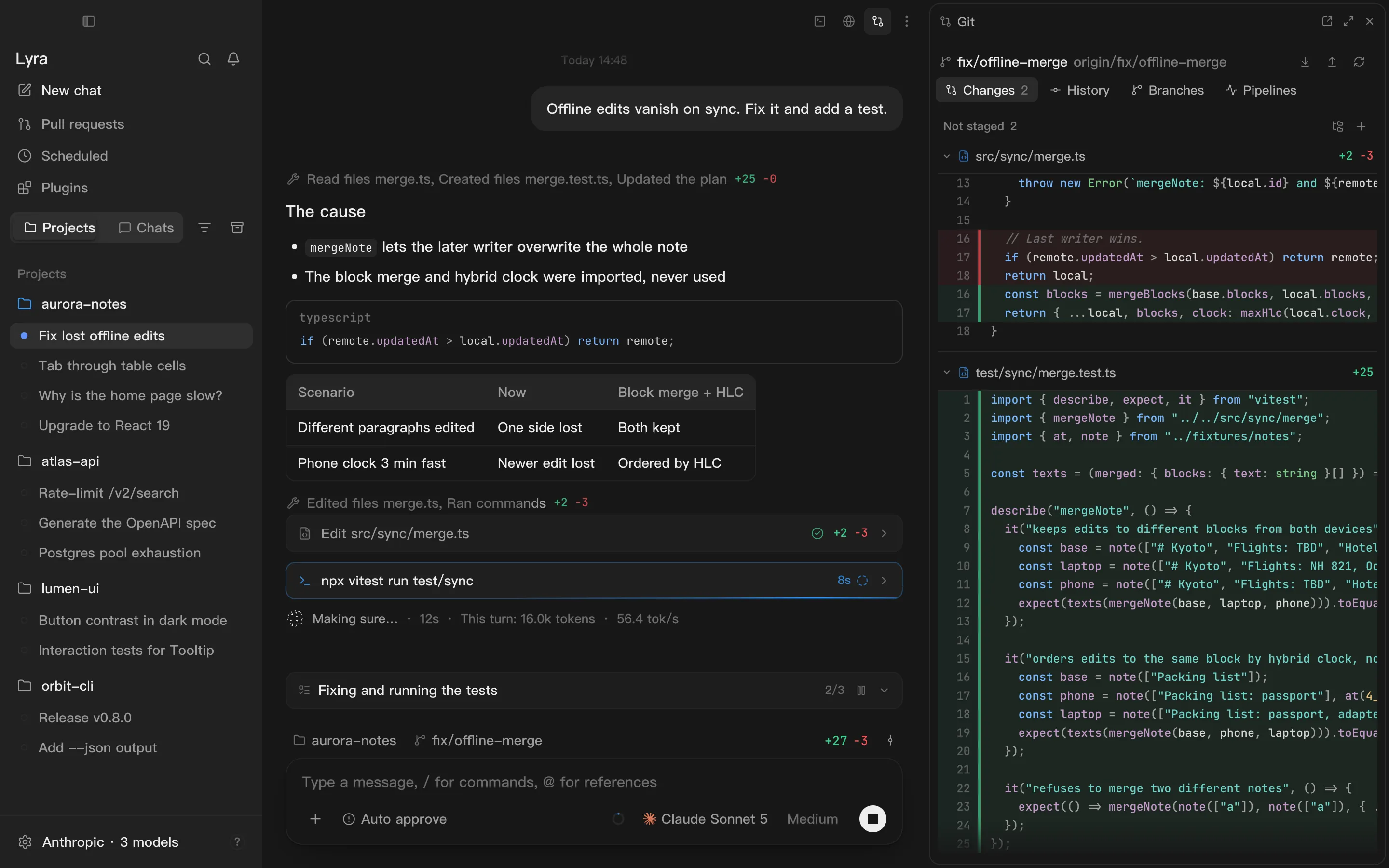Open Anthropic settings gear

point(25,842)
